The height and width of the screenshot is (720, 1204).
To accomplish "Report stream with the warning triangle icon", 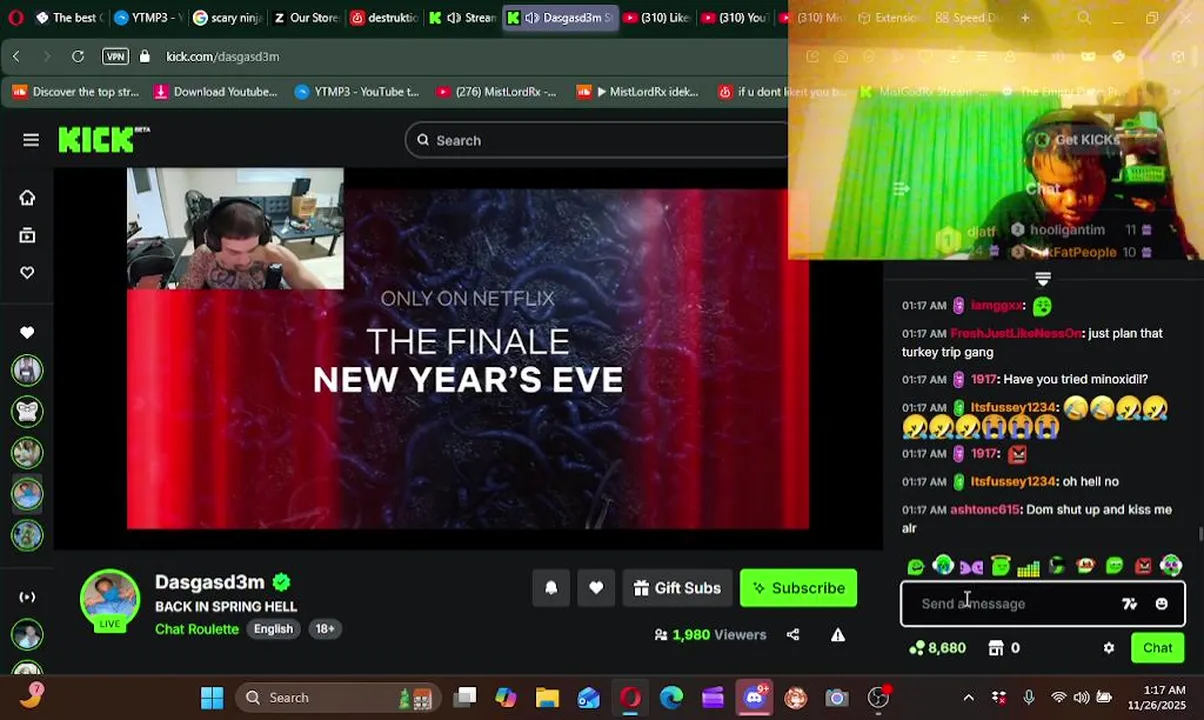I will tap(838, 634).
